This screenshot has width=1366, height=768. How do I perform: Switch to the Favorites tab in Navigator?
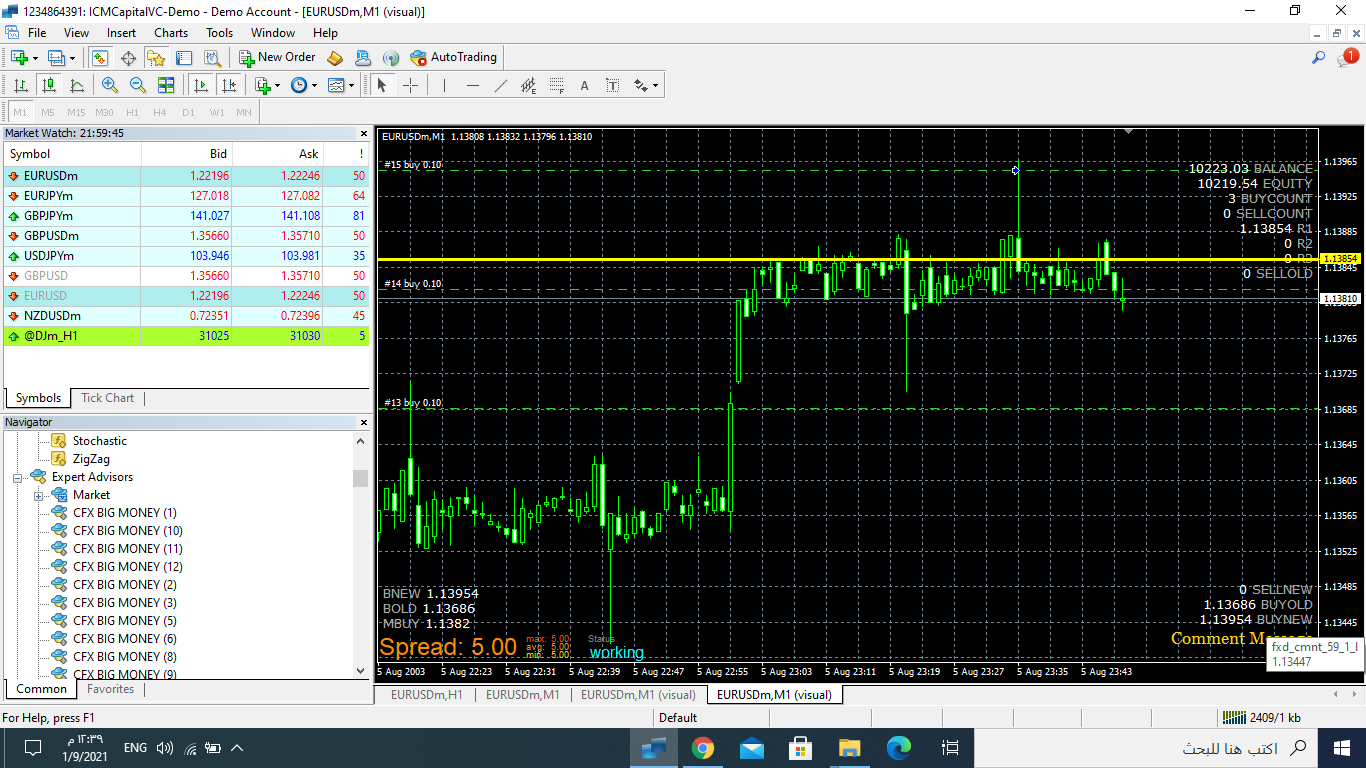pos(110,689)
